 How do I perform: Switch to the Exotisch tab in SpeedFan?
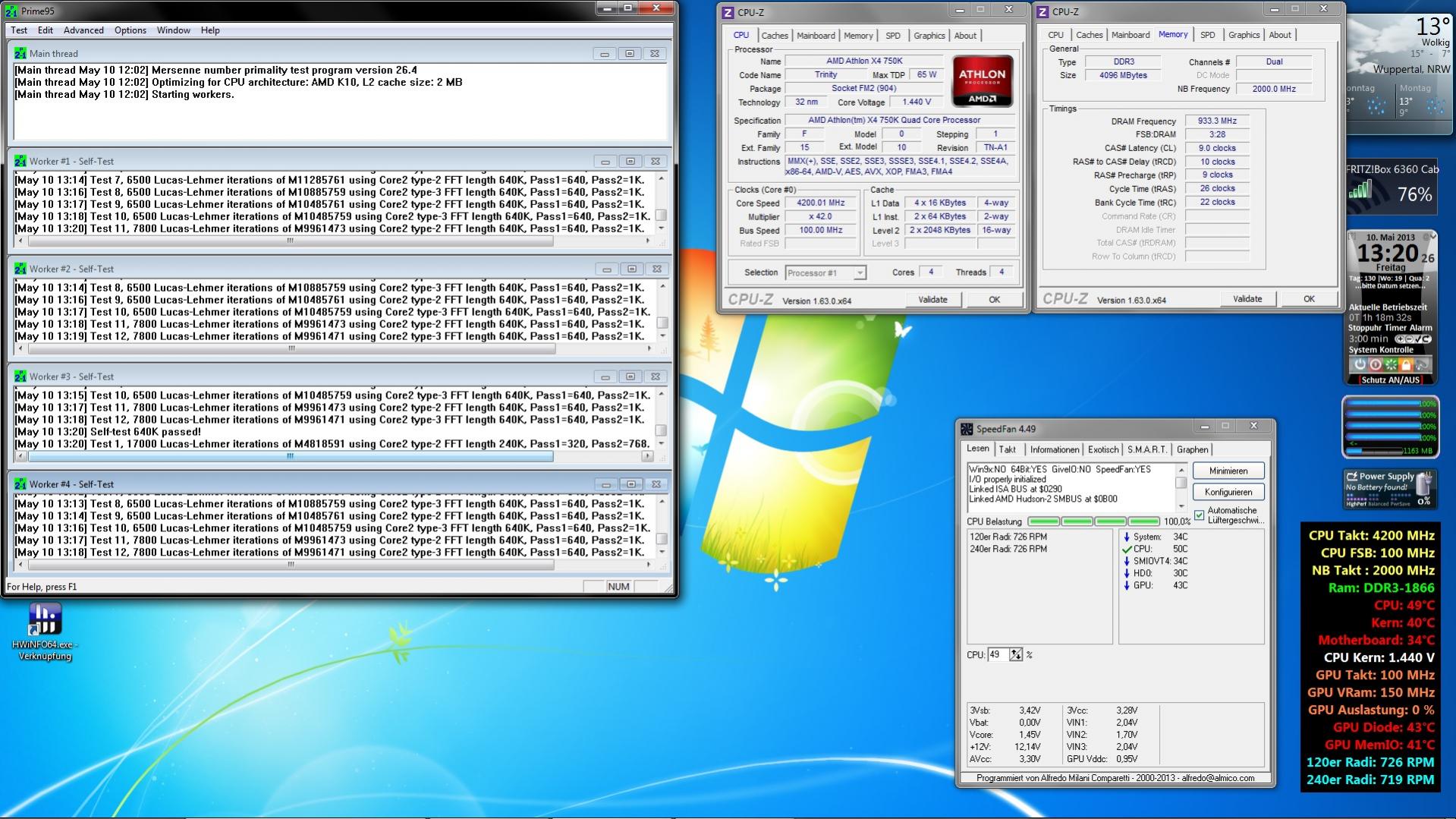click(1102, 450)
